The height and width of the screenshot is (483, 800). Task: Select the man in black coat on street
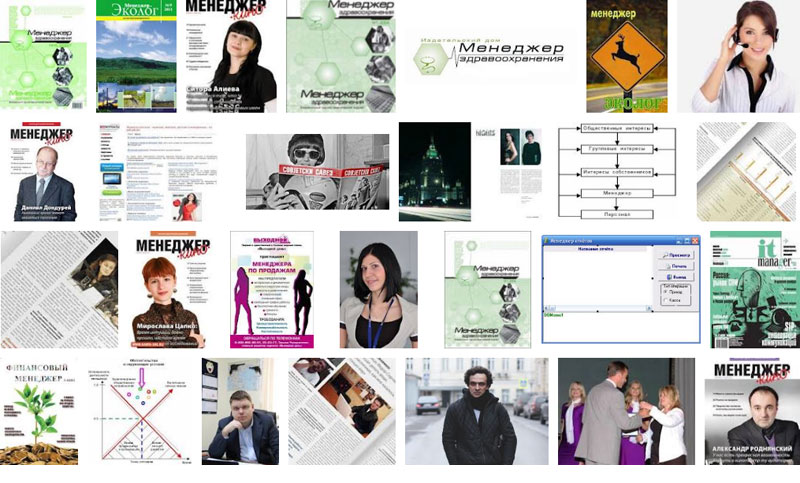click(x=477, y=411)
